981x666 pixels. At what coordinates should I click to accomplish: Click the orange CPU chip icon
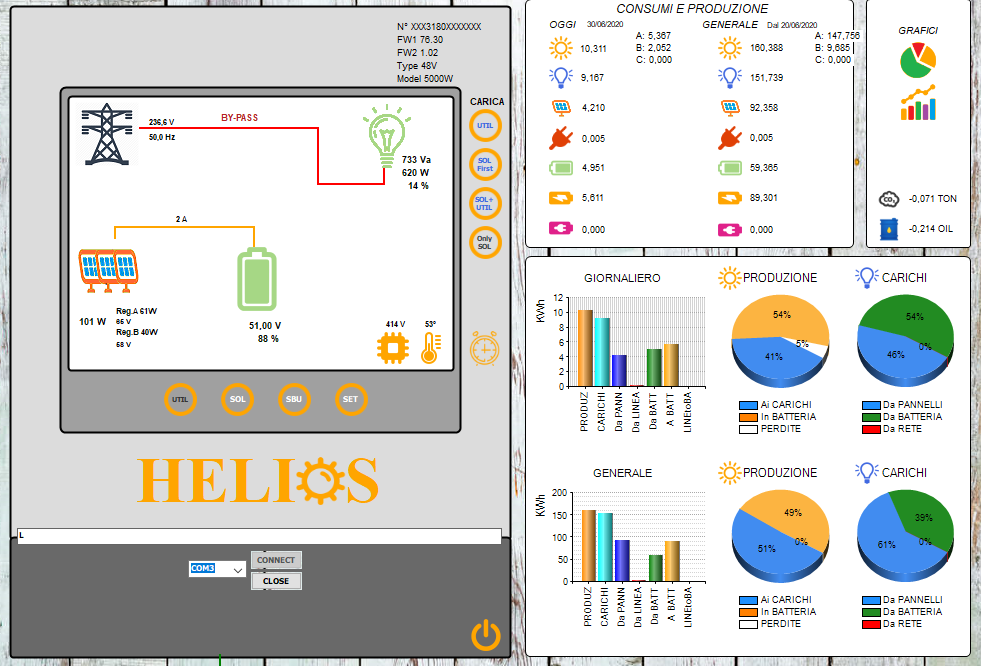point(393,348)
